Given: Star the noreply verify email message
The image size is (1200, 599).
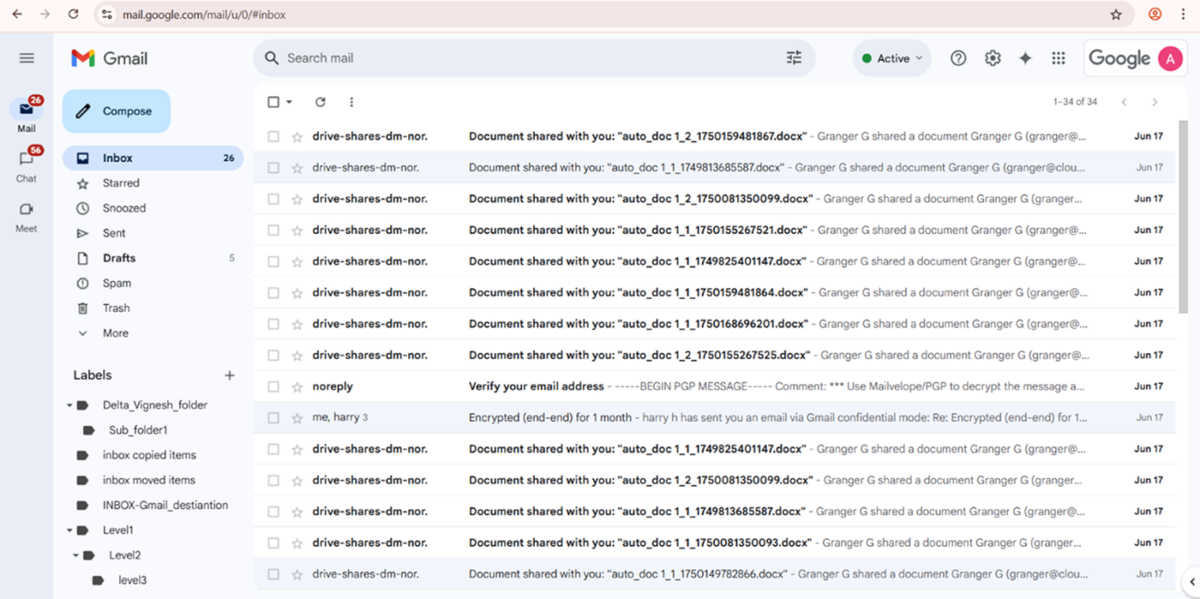Looking at the screenshot, I should pos(297,387).
